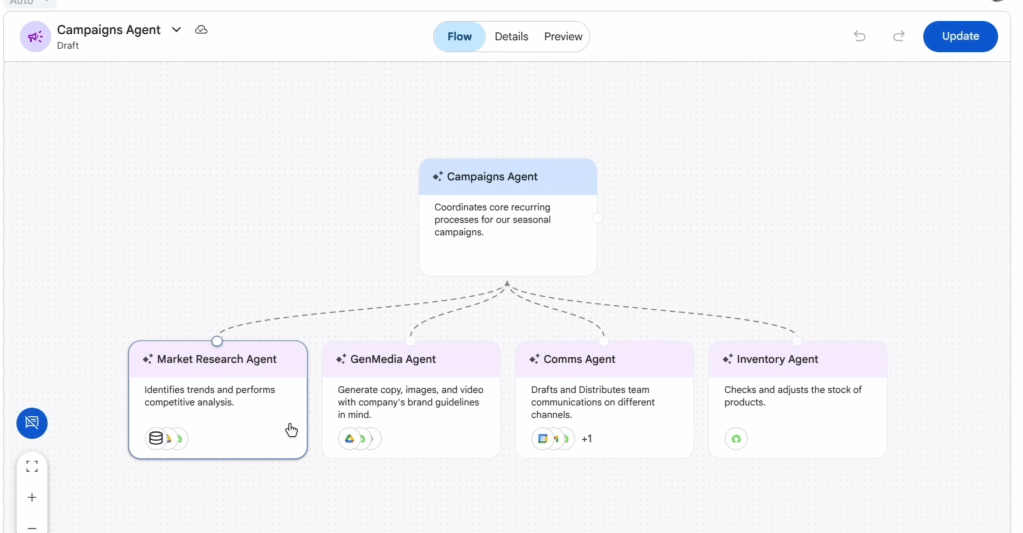Open the Details tab
1023x533 pixels.
click(x=511, y=37)
